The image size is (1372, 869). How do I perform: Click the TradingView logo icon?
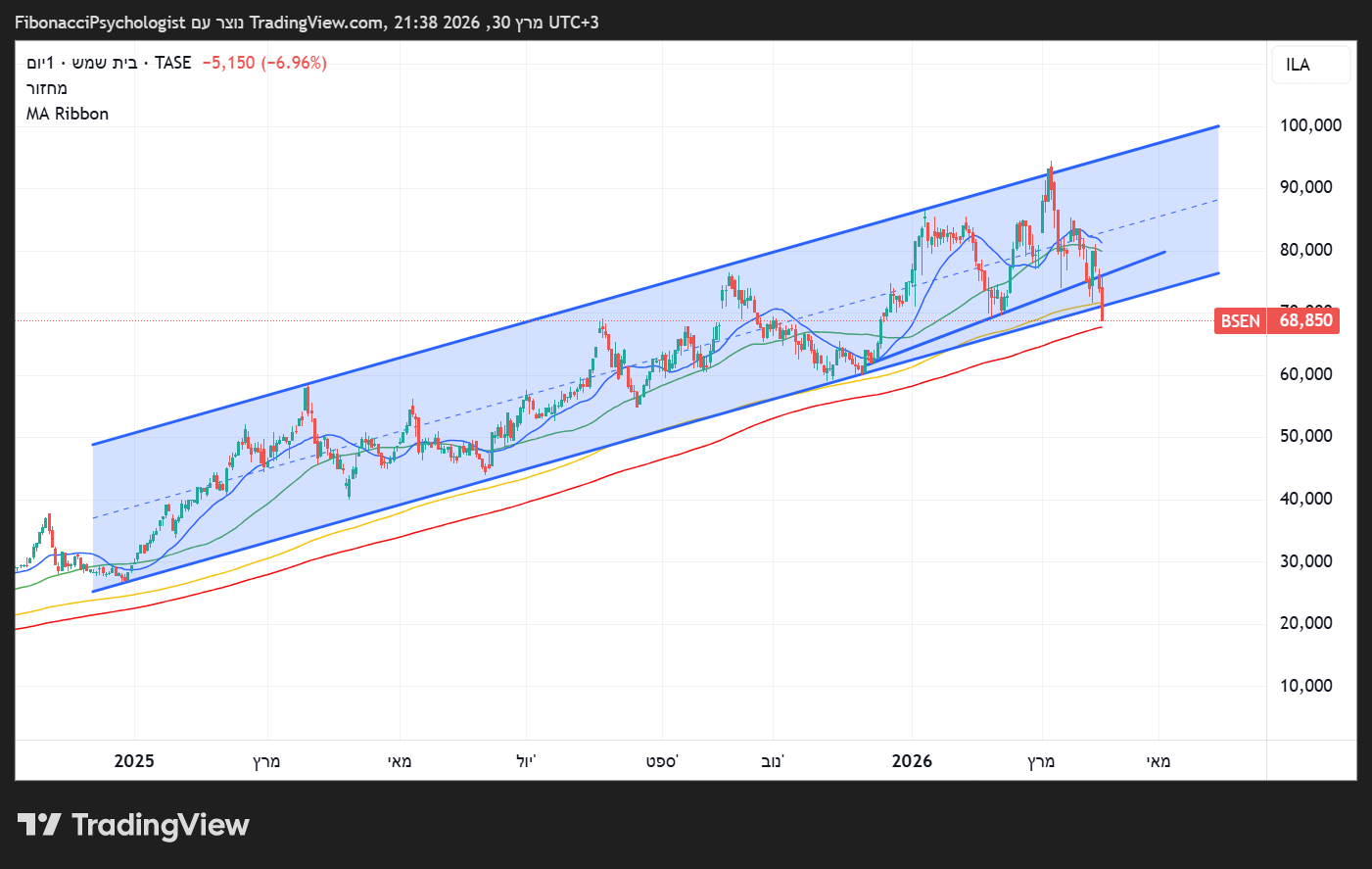pyautogui.click(x=39, y=825)
